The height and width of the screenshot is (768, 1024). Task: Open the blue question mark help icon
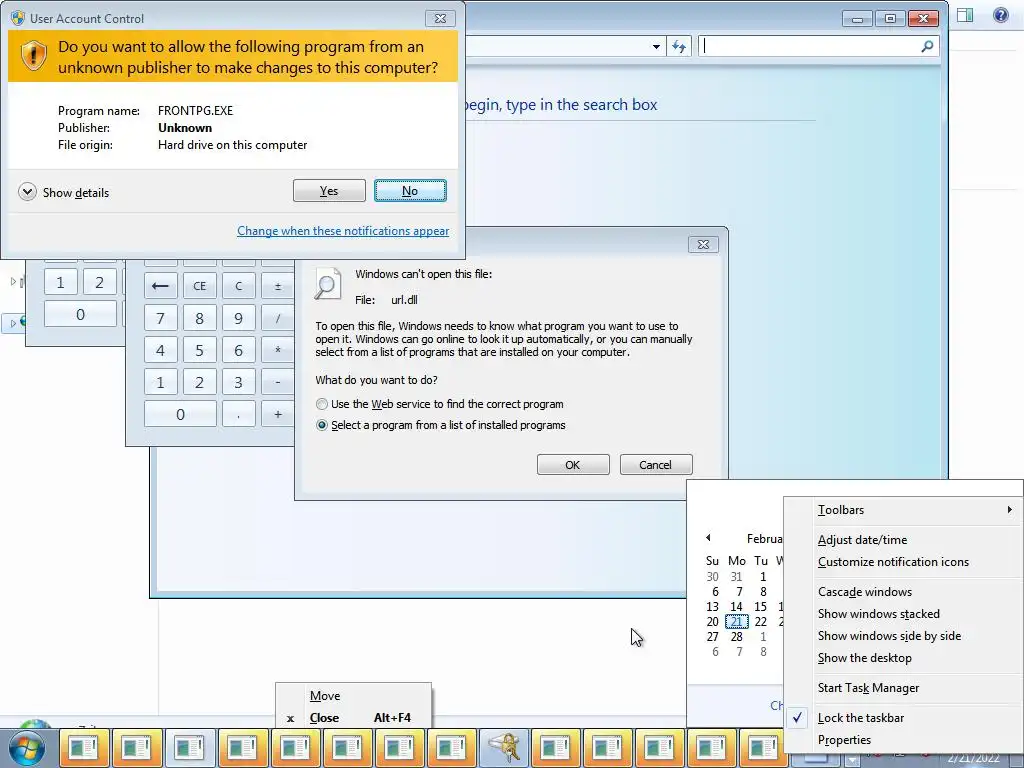1000,16
